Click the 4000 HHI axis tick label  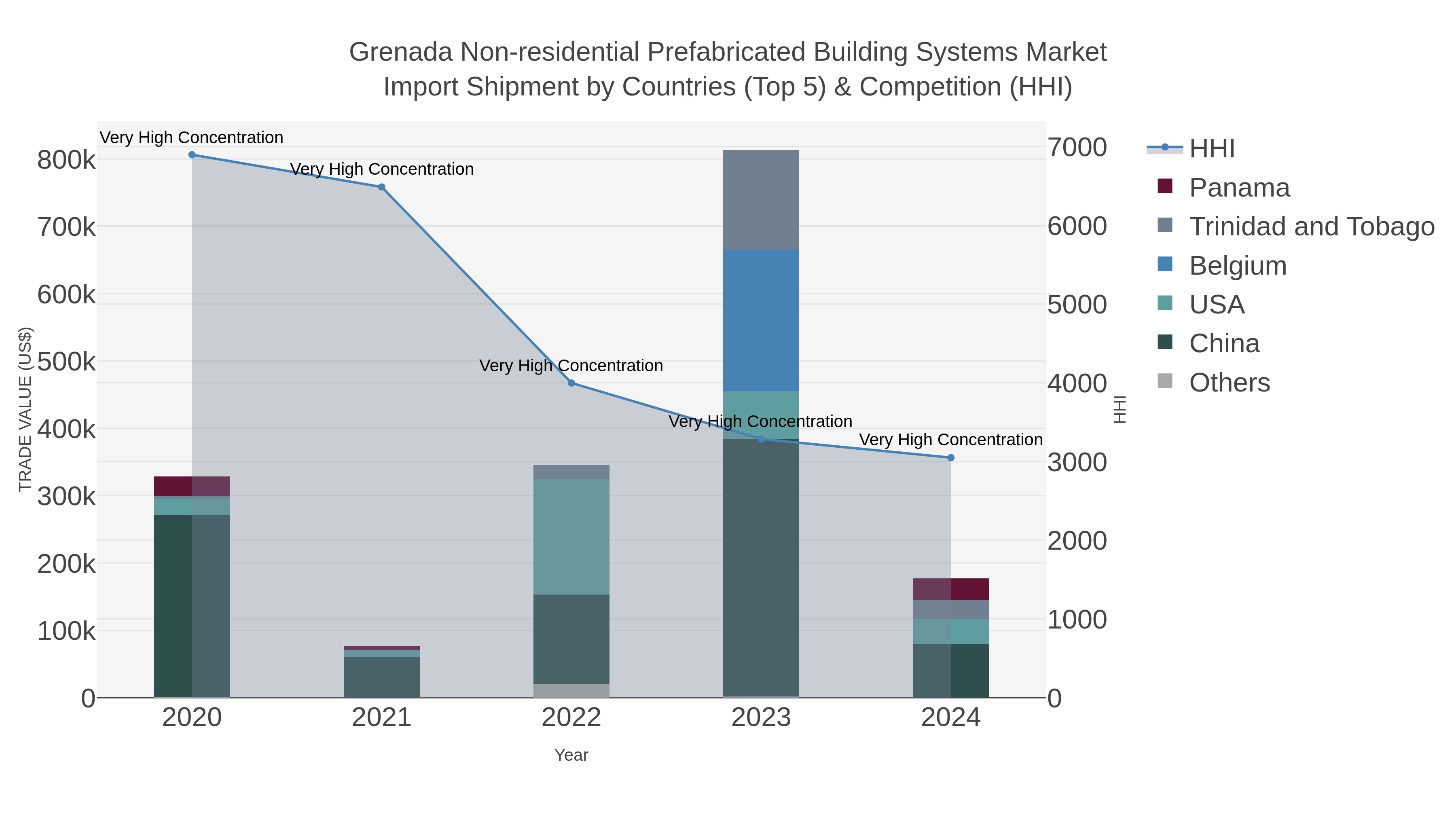[x=1077, y=384]
